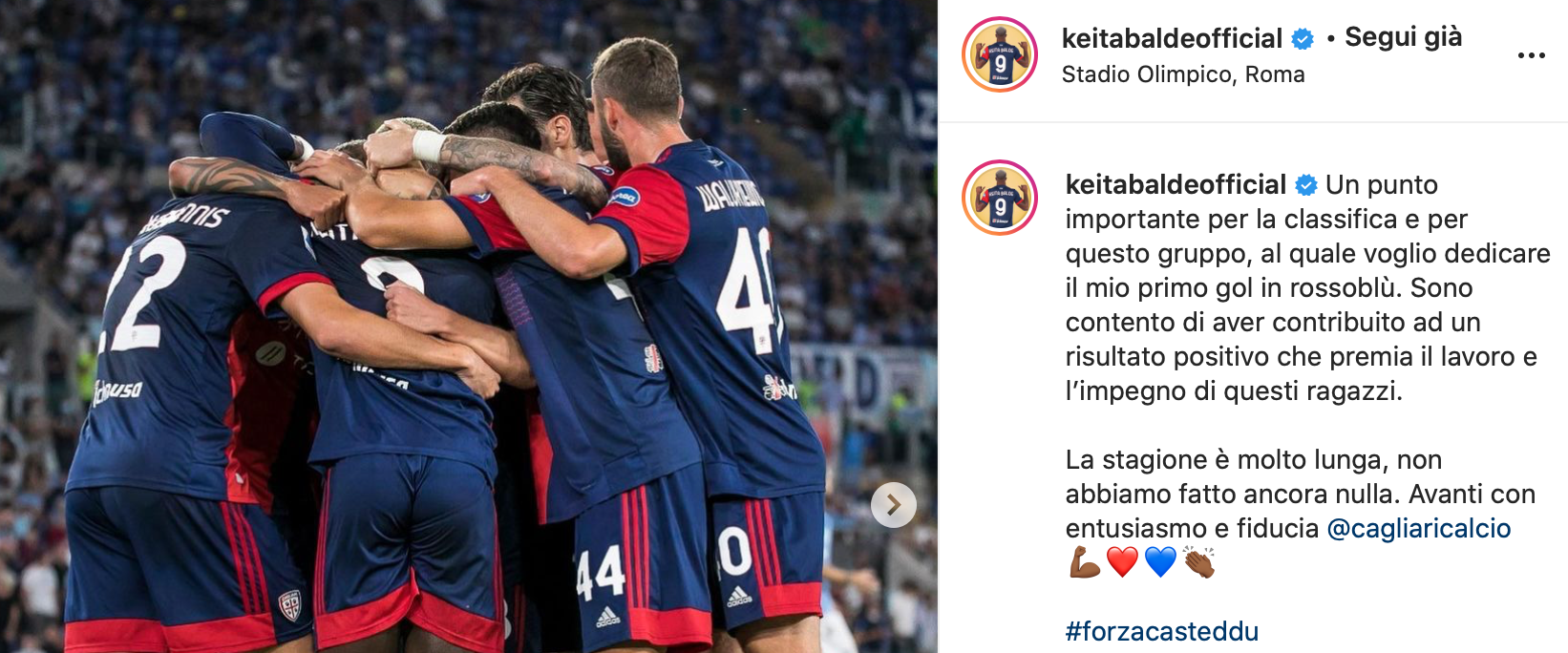
Task: Click the team huddle photo
Action: (468, 326)
